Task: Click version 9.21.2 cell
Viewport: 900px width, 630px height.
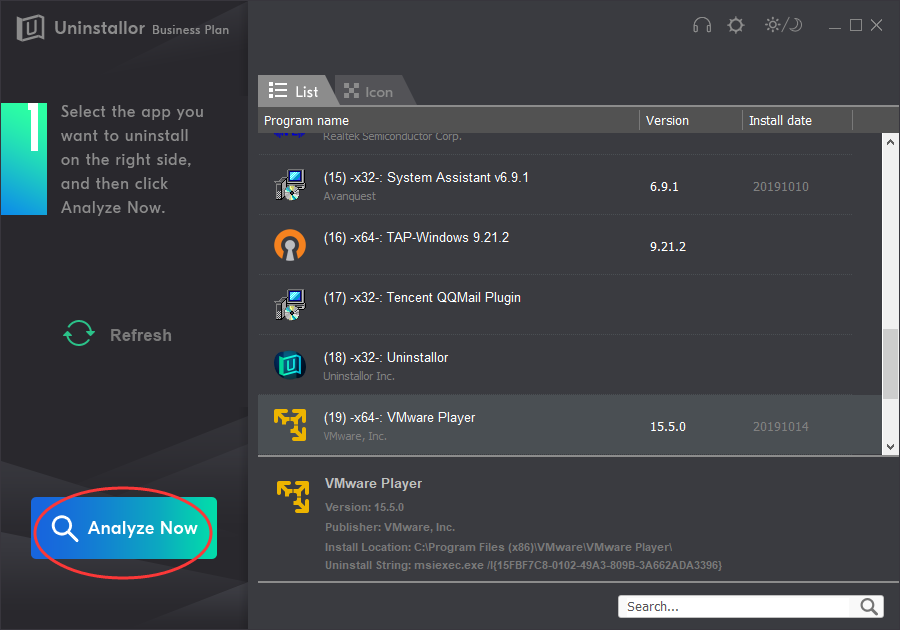Action: (x=668, y=247)
